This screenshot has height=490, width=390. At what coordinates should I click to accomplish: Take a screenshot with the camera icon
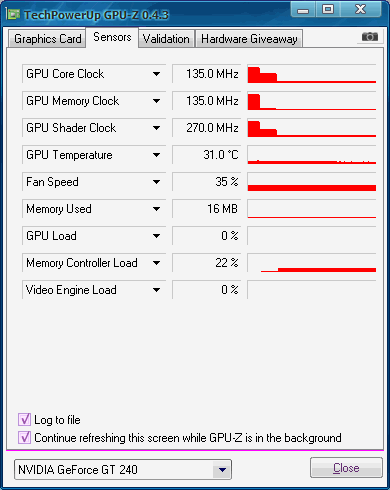[x=370, y=36]
